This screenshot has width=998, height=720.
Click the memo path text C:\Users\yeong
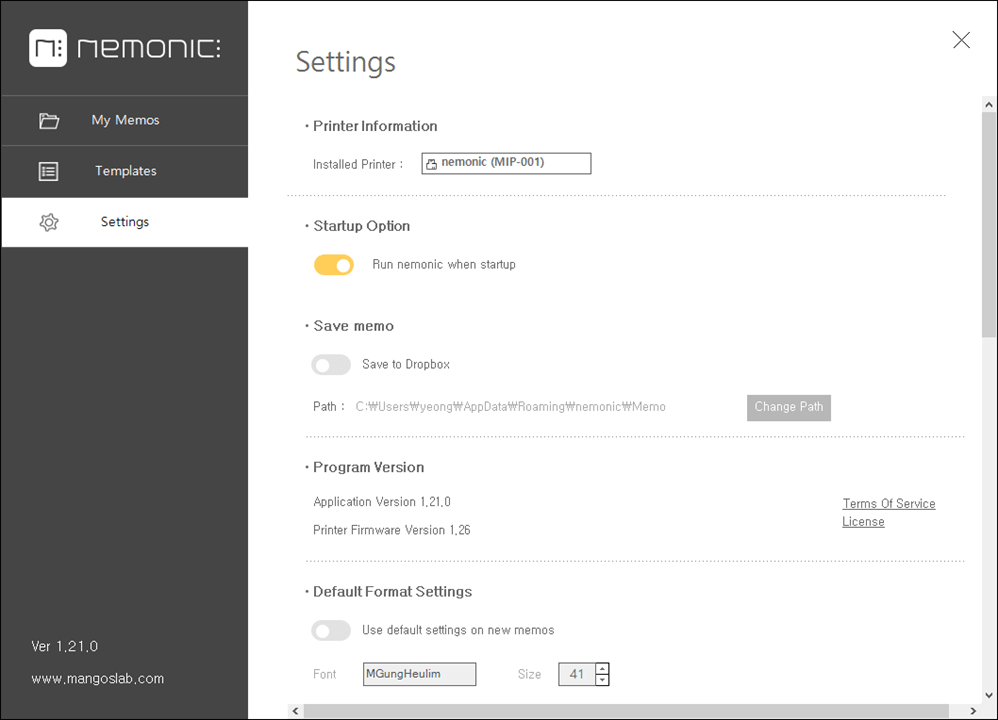pos(510,407)
